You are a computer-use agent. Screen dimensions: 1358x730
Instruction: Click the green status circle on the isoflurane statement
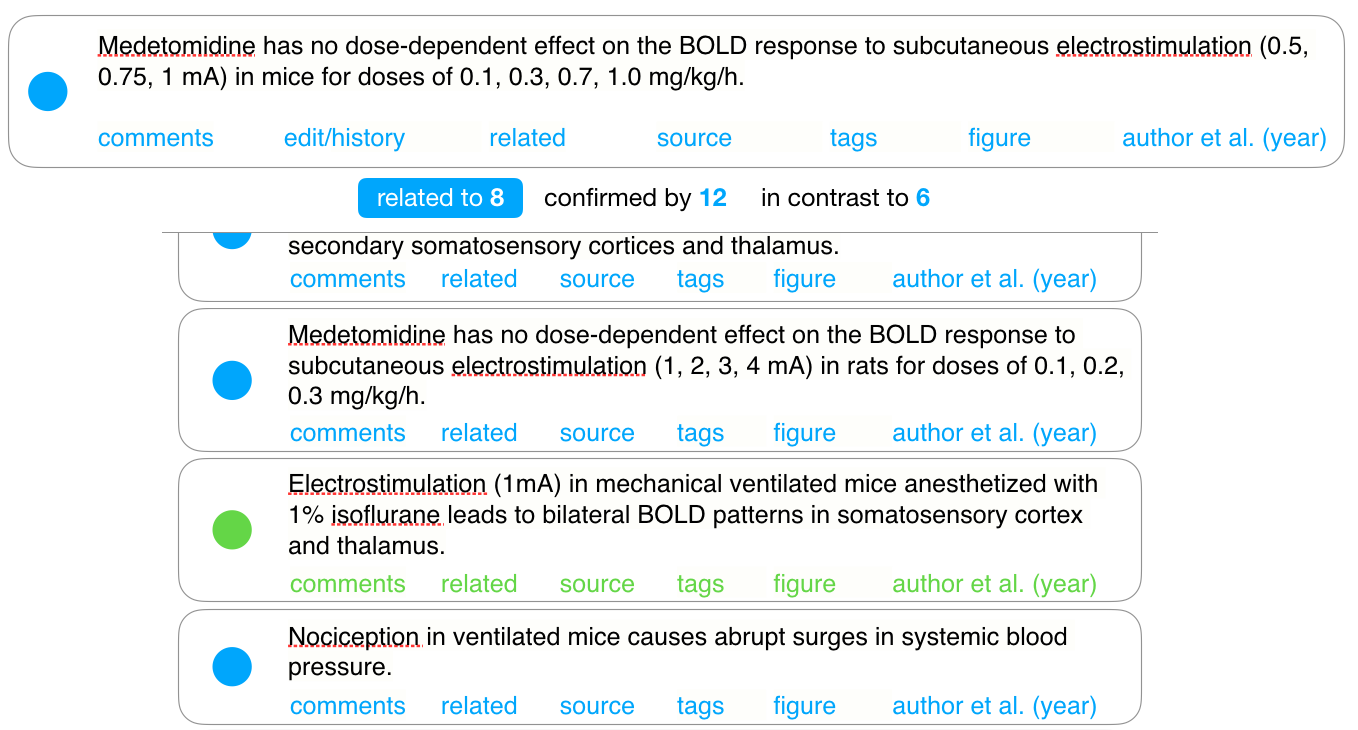click(x=232, y=529)
